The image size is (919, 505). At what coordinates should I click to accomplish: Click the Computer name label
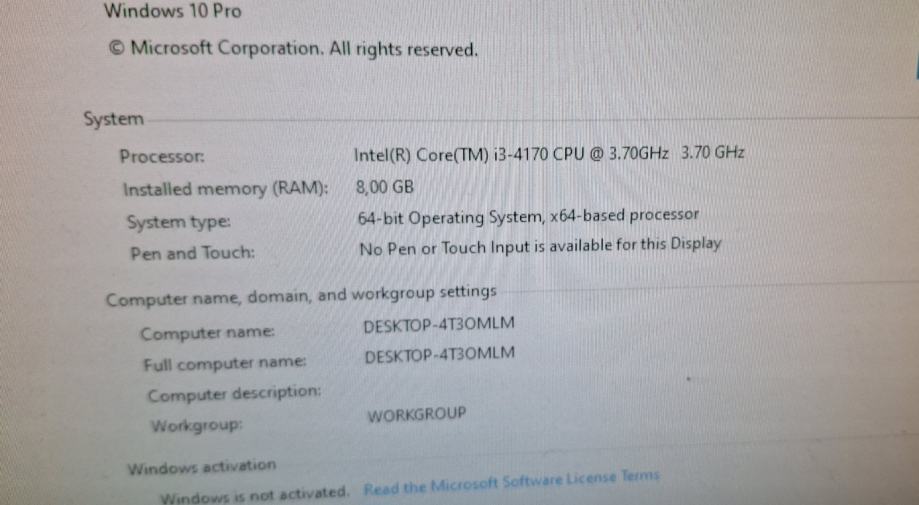[207, 333]
